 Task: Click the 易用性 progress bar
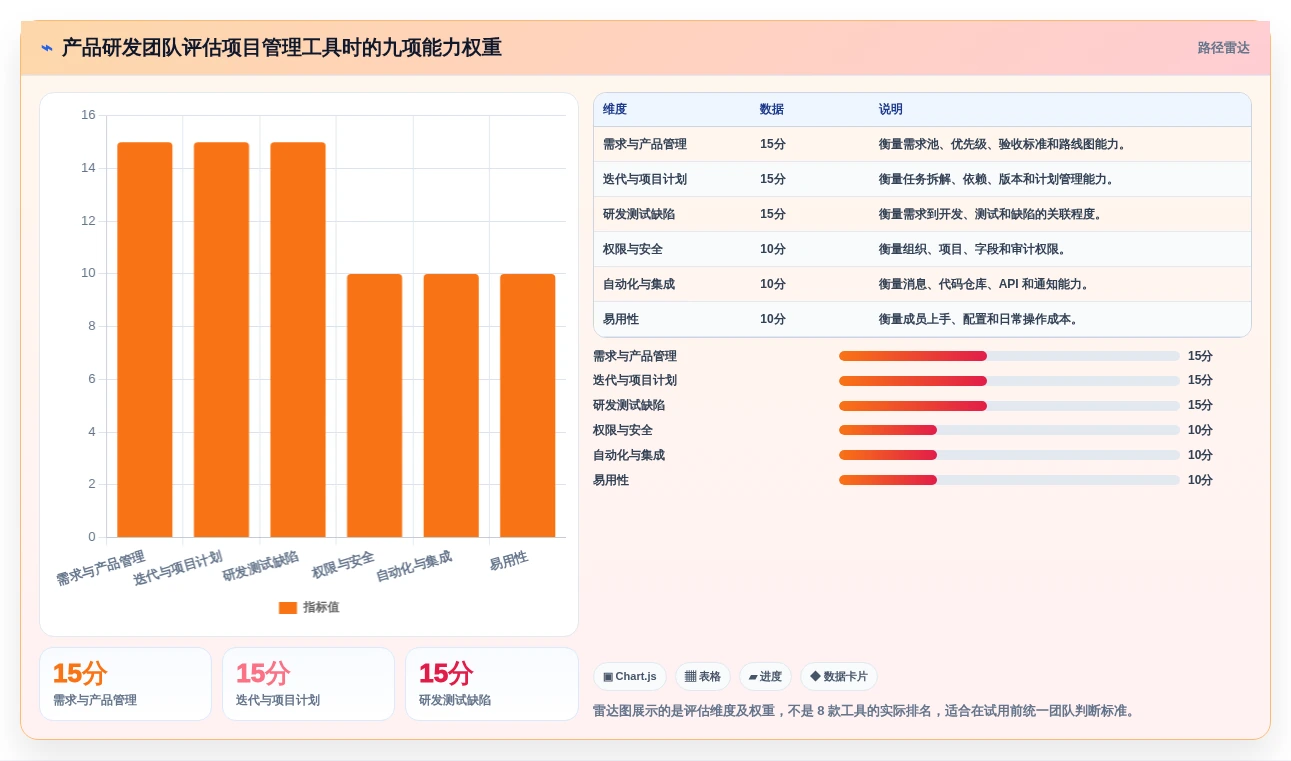[1009, 480]
